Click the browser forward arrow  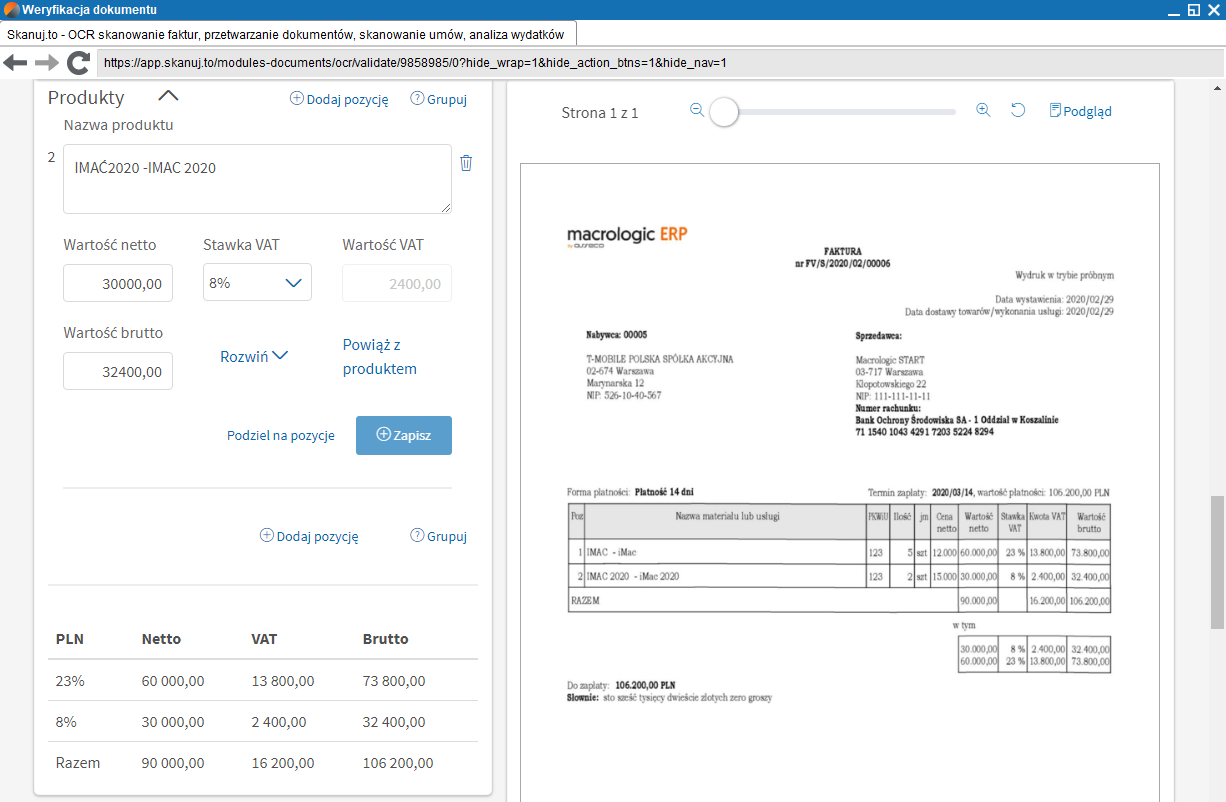[46, 63]
